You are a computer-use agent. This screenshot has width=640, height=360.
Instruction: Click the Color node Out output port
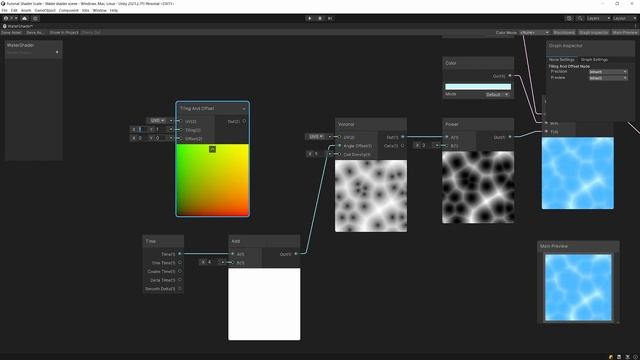click(x=510, y=76)
